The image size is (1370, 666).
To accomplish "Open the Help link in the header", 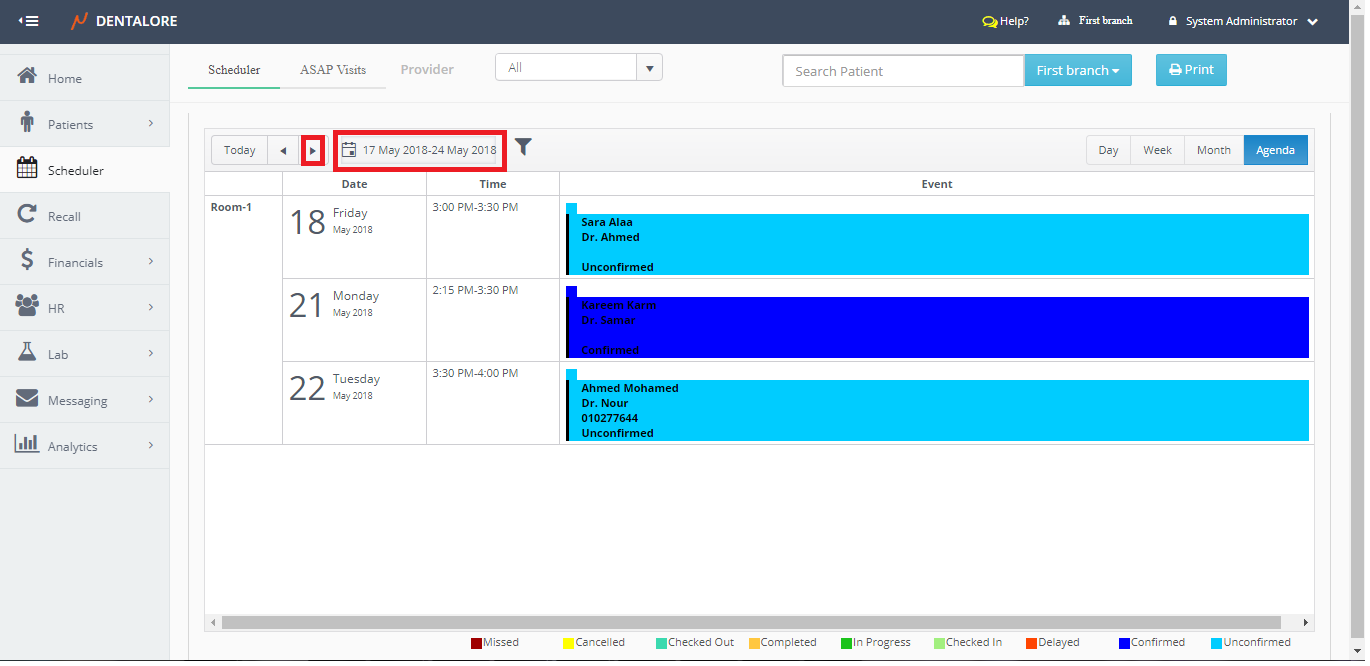I will click(1005, 21).
